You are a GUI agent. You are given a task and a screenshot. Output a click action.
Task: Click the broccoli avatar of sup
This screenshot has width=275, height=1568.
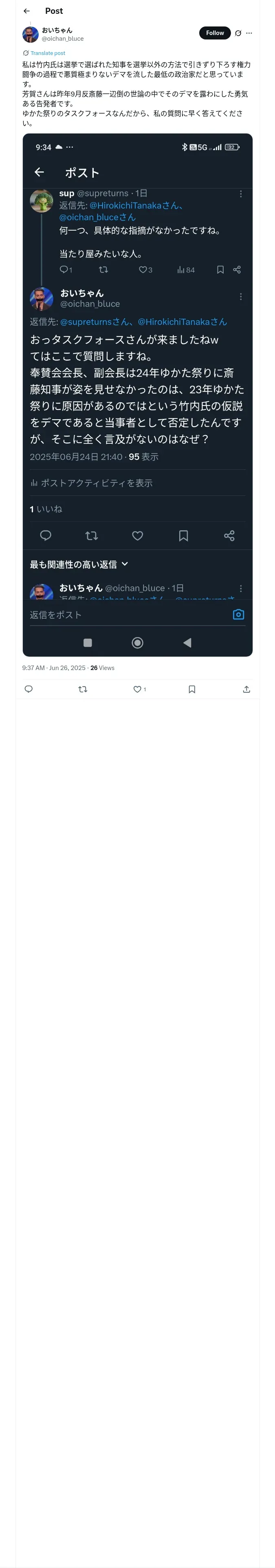(x=42, y=201)
